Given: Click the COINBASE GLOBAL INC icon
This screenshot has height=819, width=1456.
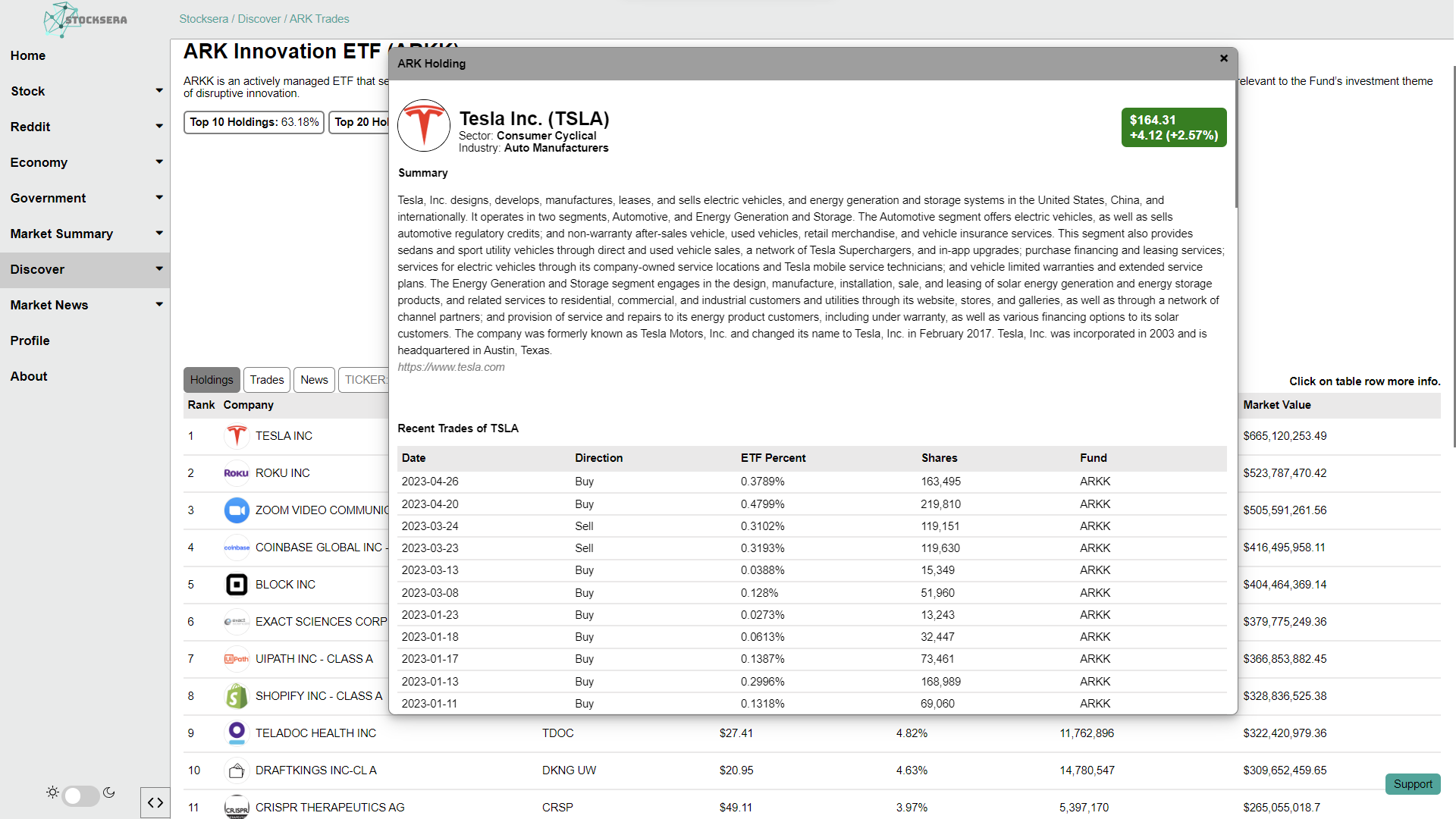Looking at the screenshot, I should coord(236,547).
